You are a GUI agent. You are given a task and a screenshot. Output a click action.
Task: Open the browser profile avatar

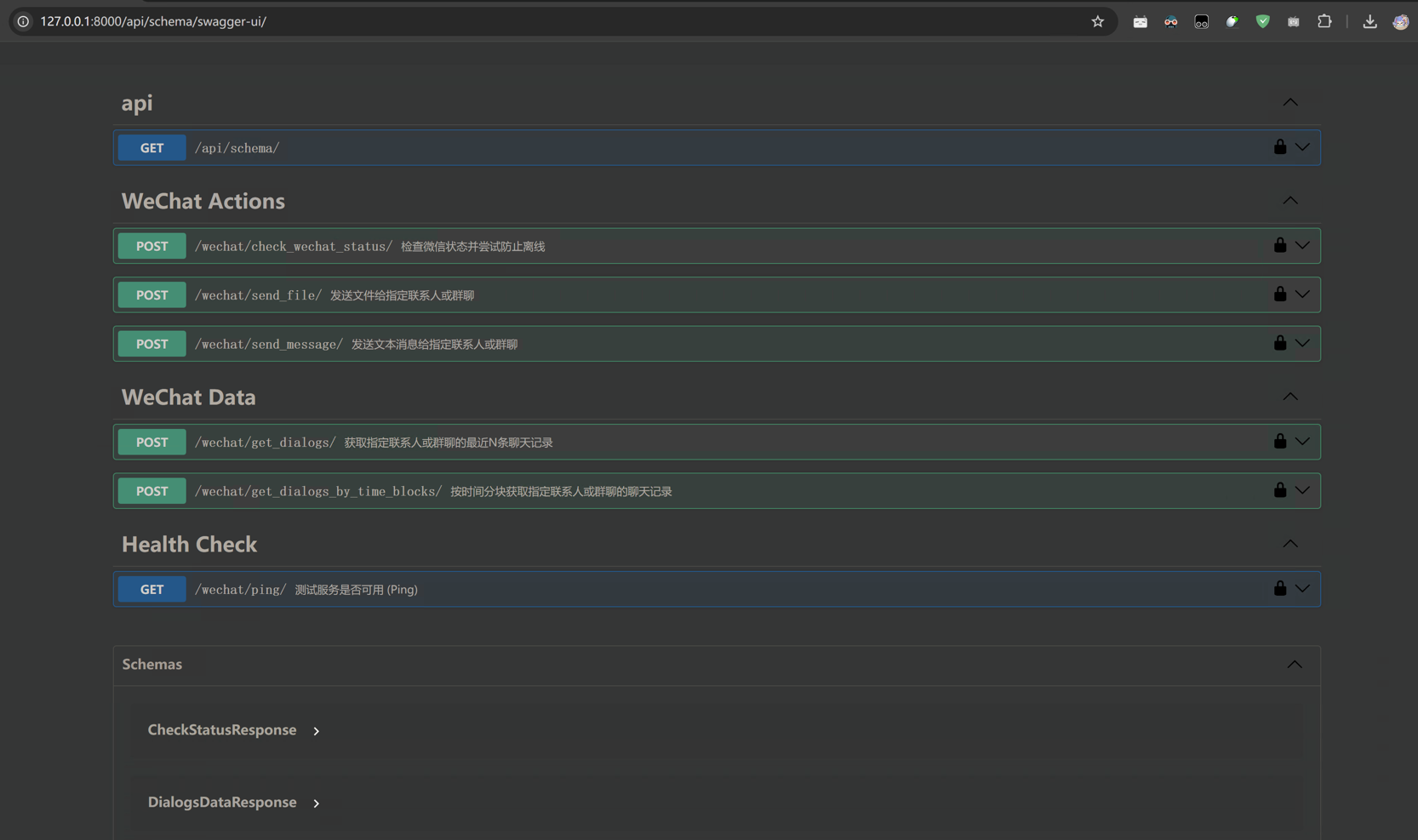[1400, 22]
